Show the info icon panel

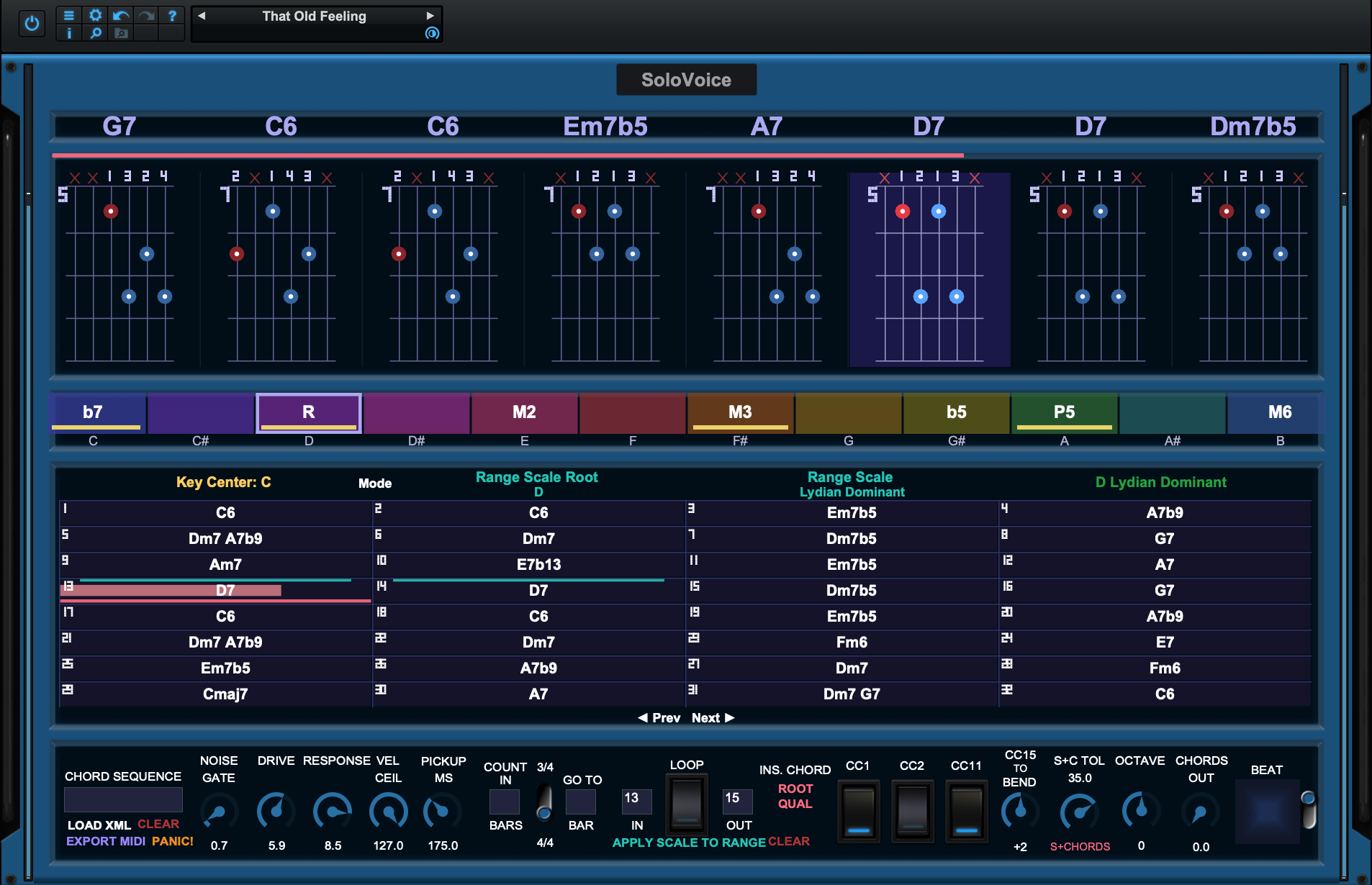69,33
